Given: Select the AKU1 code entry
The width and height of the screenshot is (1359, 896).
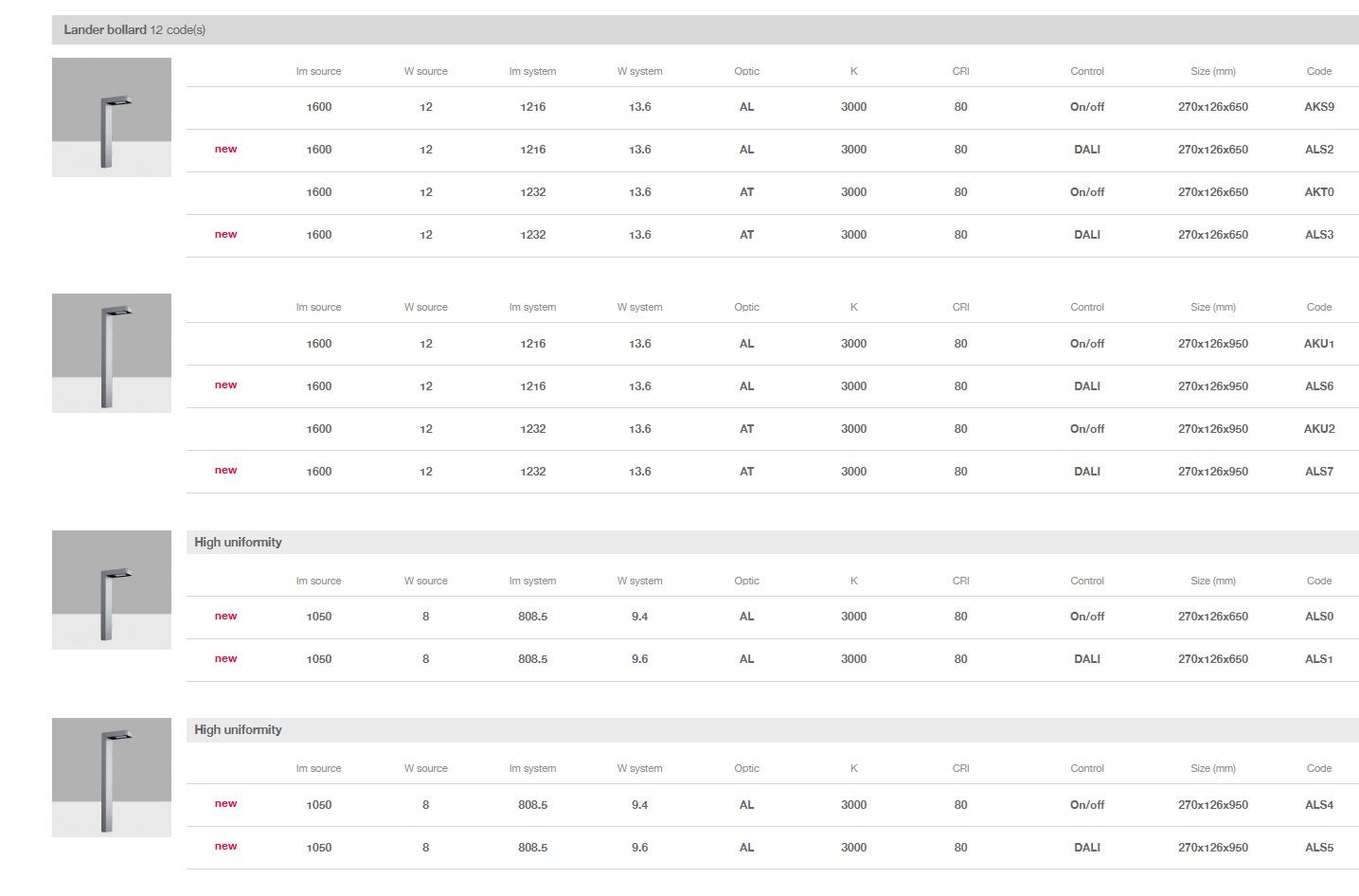Looking at the screenshot, I should [x=1318, y=344].
